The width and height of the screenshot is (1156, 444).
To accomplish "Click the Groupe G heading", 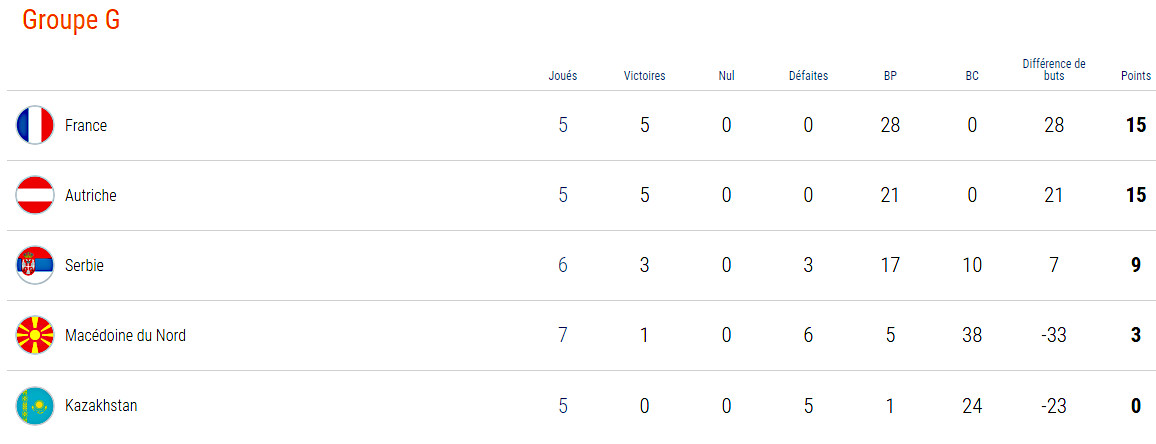I will tap(71, 21).
